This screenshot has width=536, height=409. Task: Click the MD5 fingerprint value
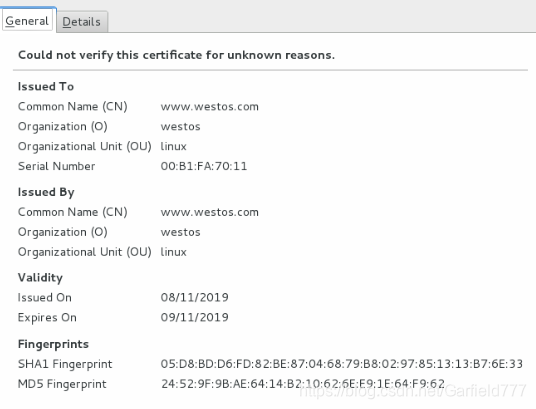tap(303, 384)
